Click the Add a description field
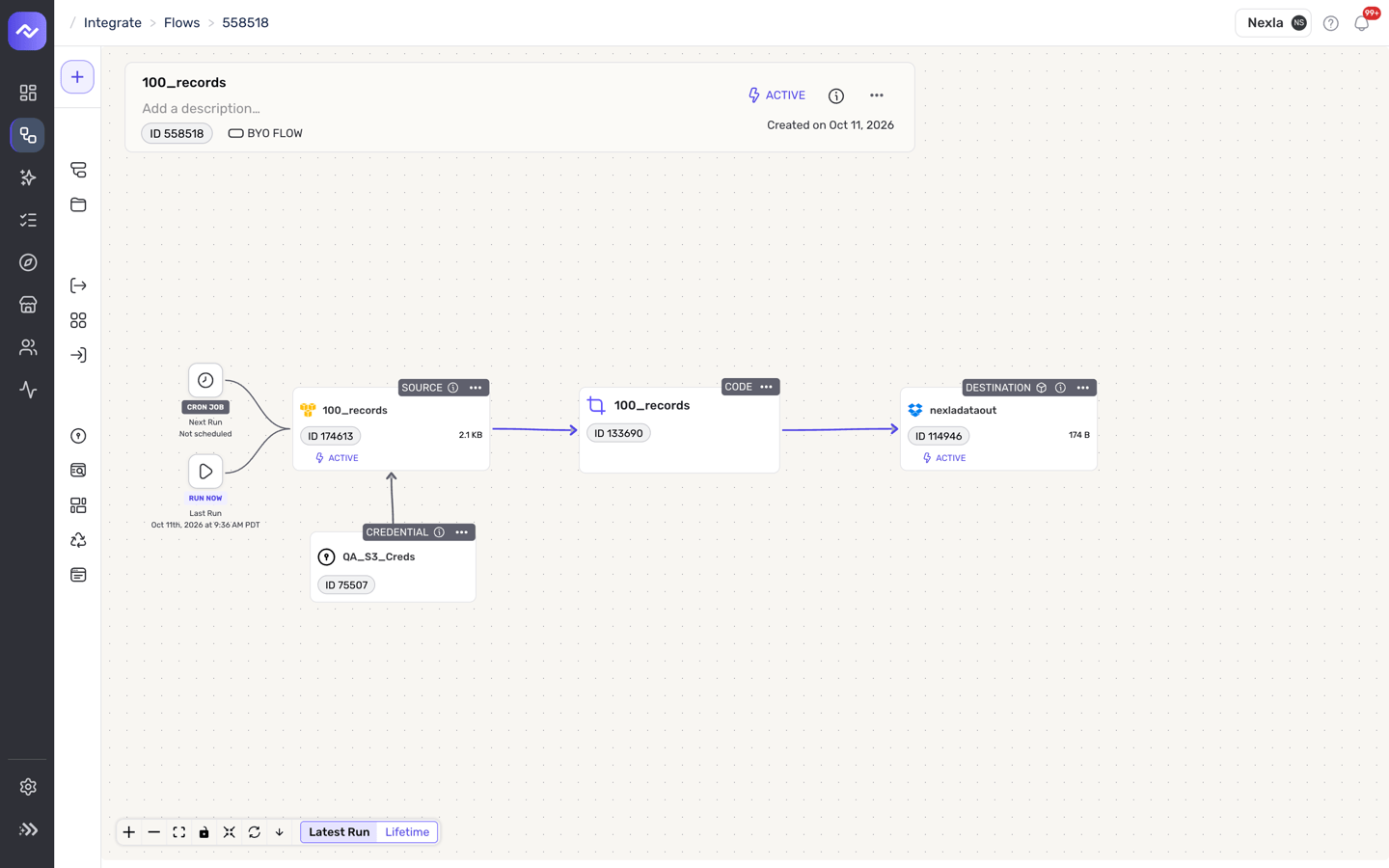This screenshot has height=868, width=1389. (201, 109)
